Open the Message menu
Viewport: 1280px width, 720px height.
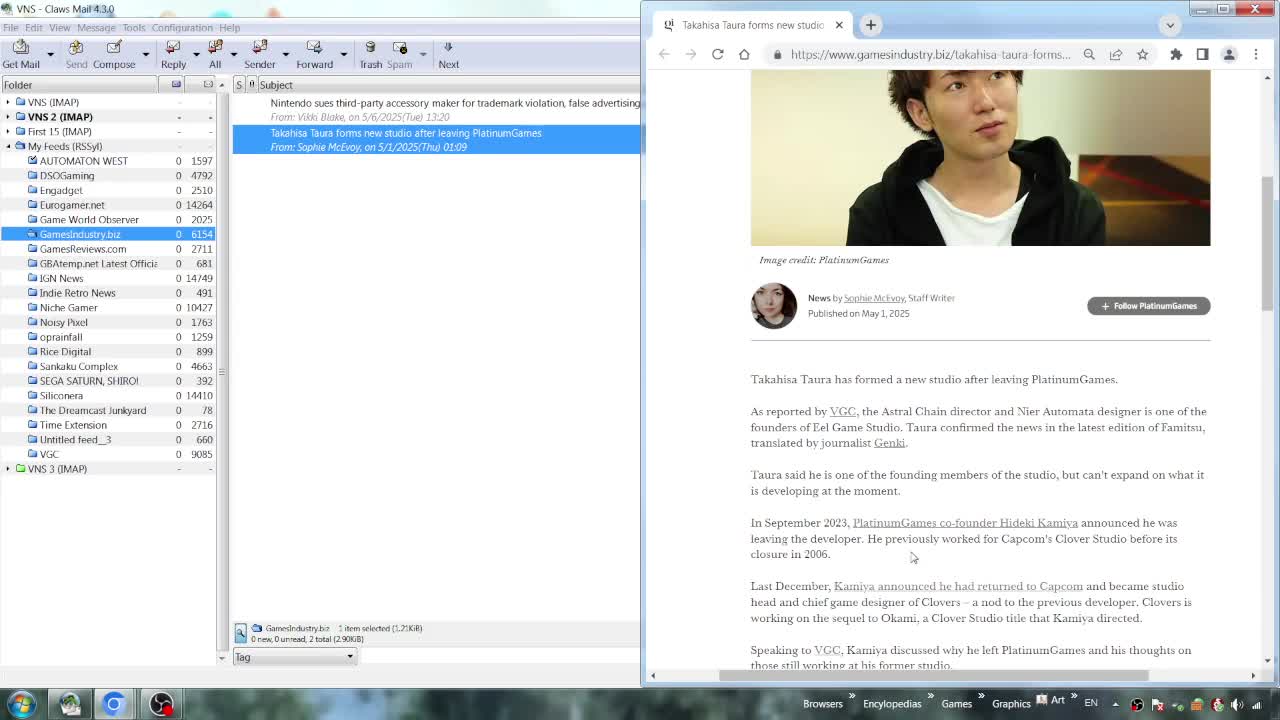[x=96, y=28]
